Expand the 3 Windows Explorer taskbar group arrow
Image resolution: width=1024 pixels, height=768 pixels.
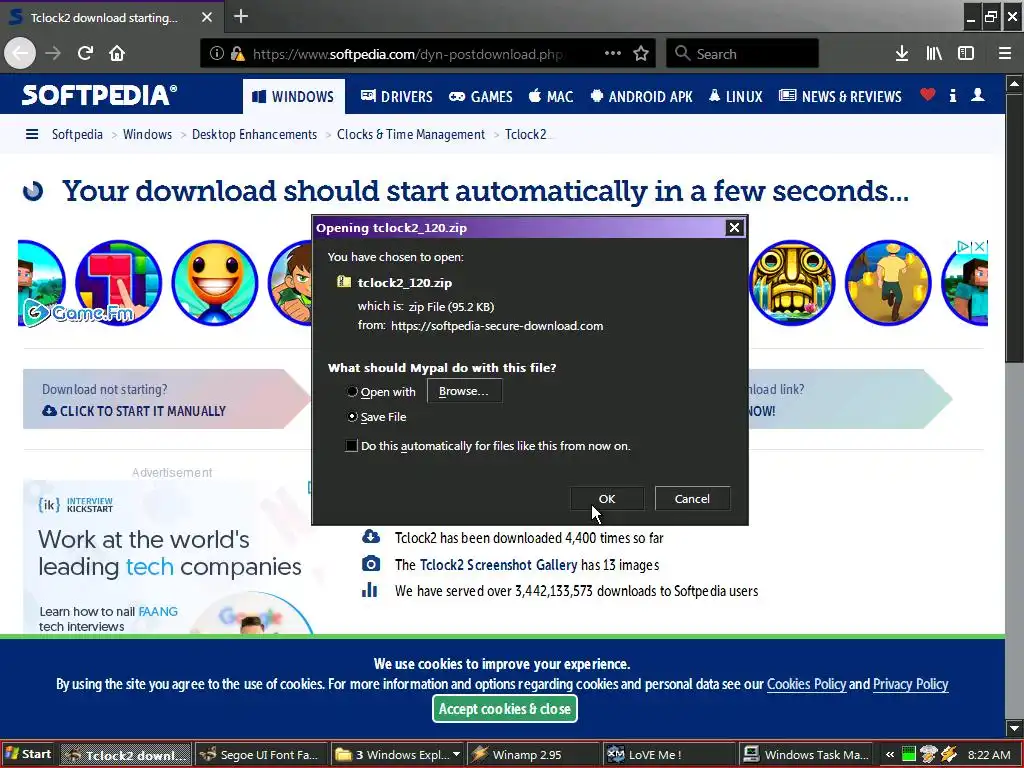(x=456, y=754)
